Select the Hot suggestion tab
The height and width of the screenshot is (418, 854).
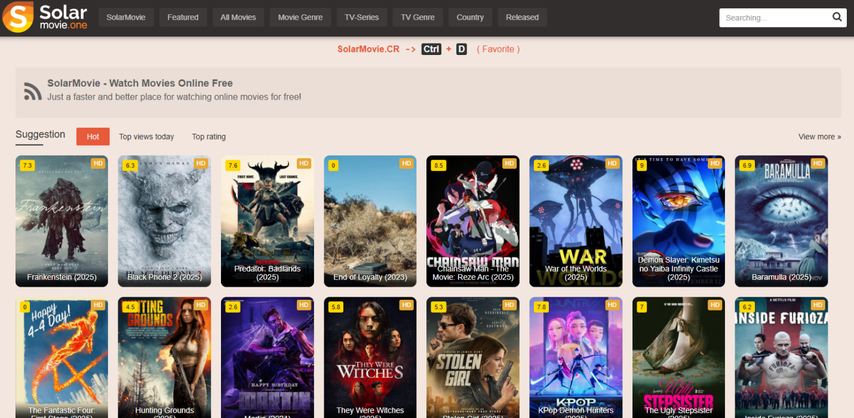pyautogui.click(x=93, y=136)
